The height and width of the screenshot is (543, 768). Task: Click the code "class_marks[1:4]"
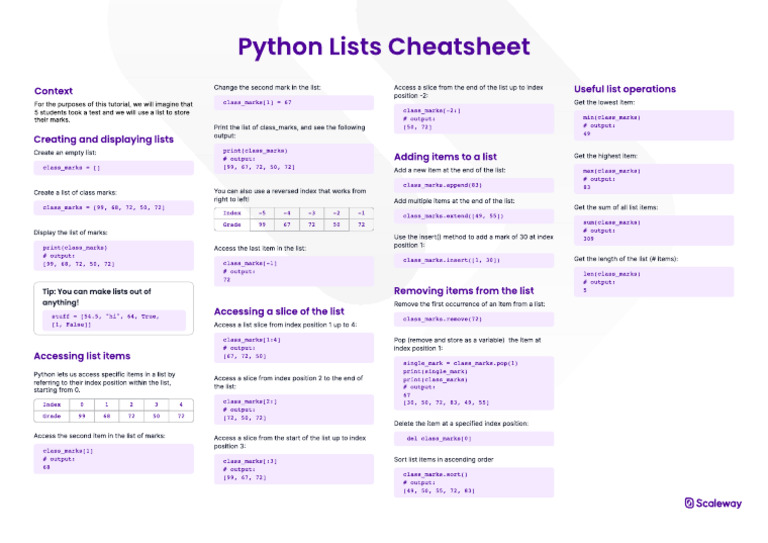point(252,340)
